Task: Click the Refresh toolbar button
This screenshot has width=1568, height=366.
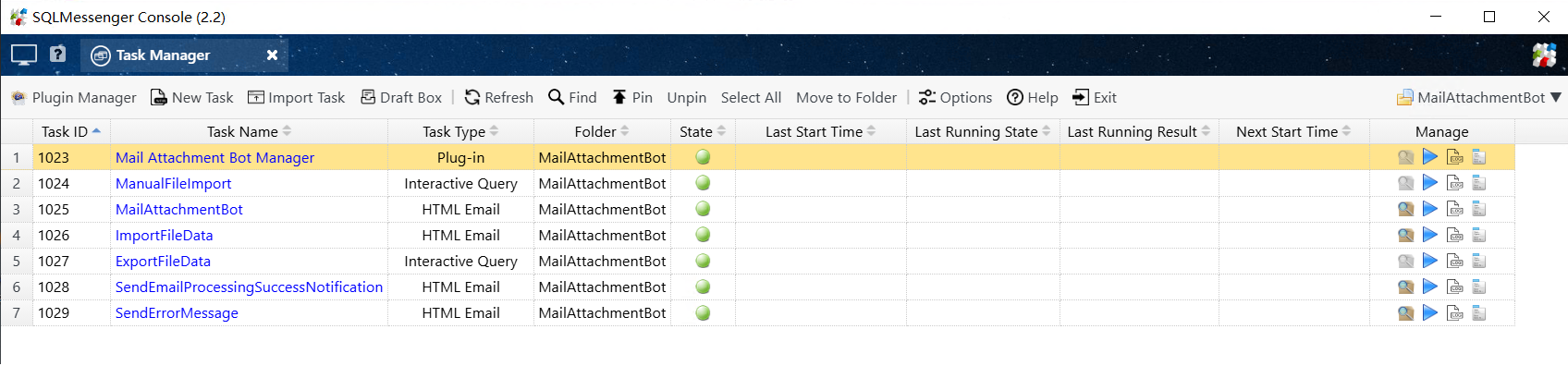Action: 498,98
